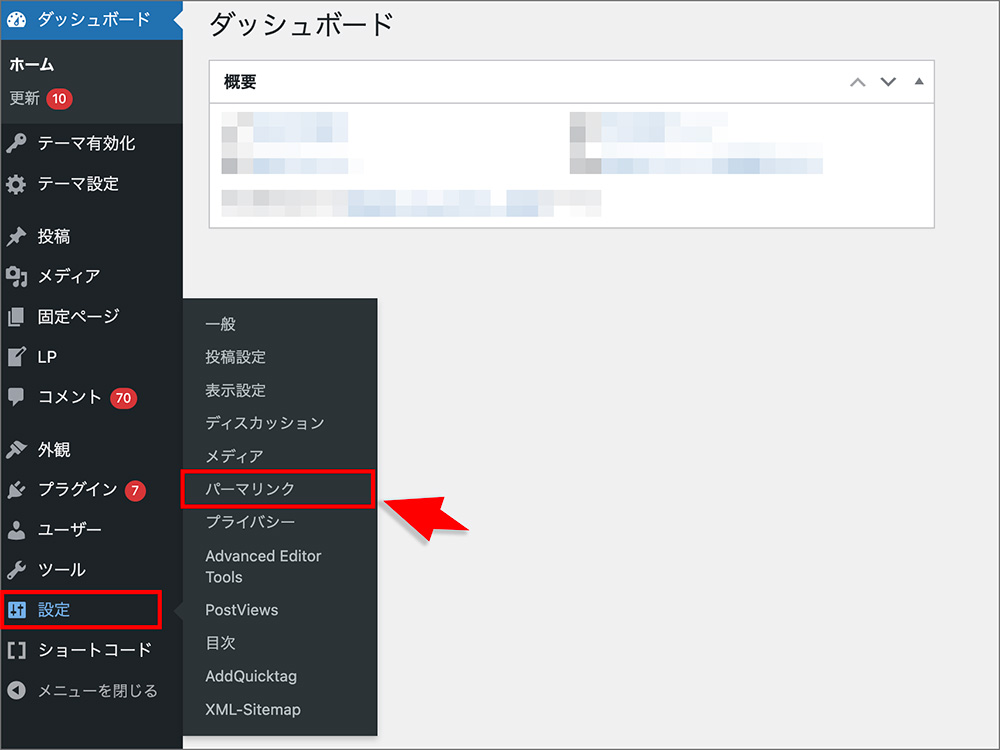The width and height of the screenshot is (1000, 750).
Task: Select AddQuicktag in settings submenu
Action: pyautogui.click(x=251, y=676)
